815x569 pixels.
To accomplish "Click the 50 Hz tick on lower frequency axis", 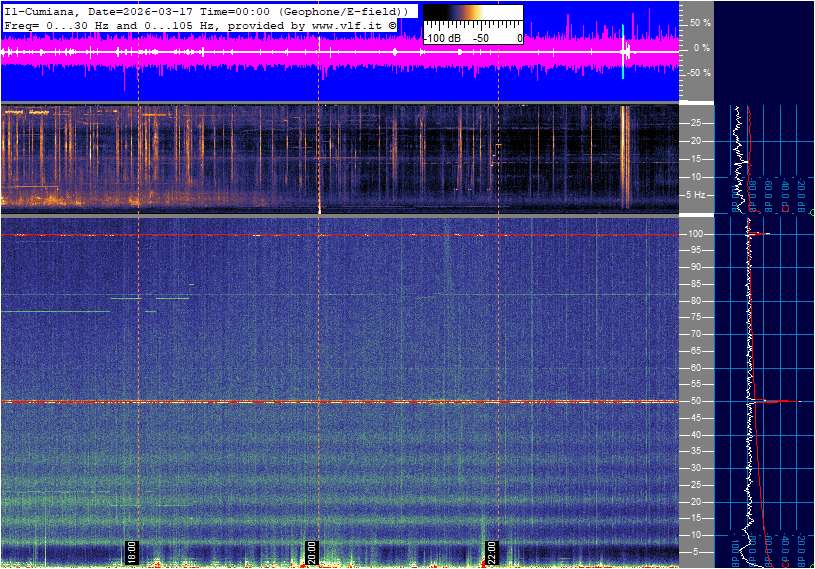I will 696,401.
